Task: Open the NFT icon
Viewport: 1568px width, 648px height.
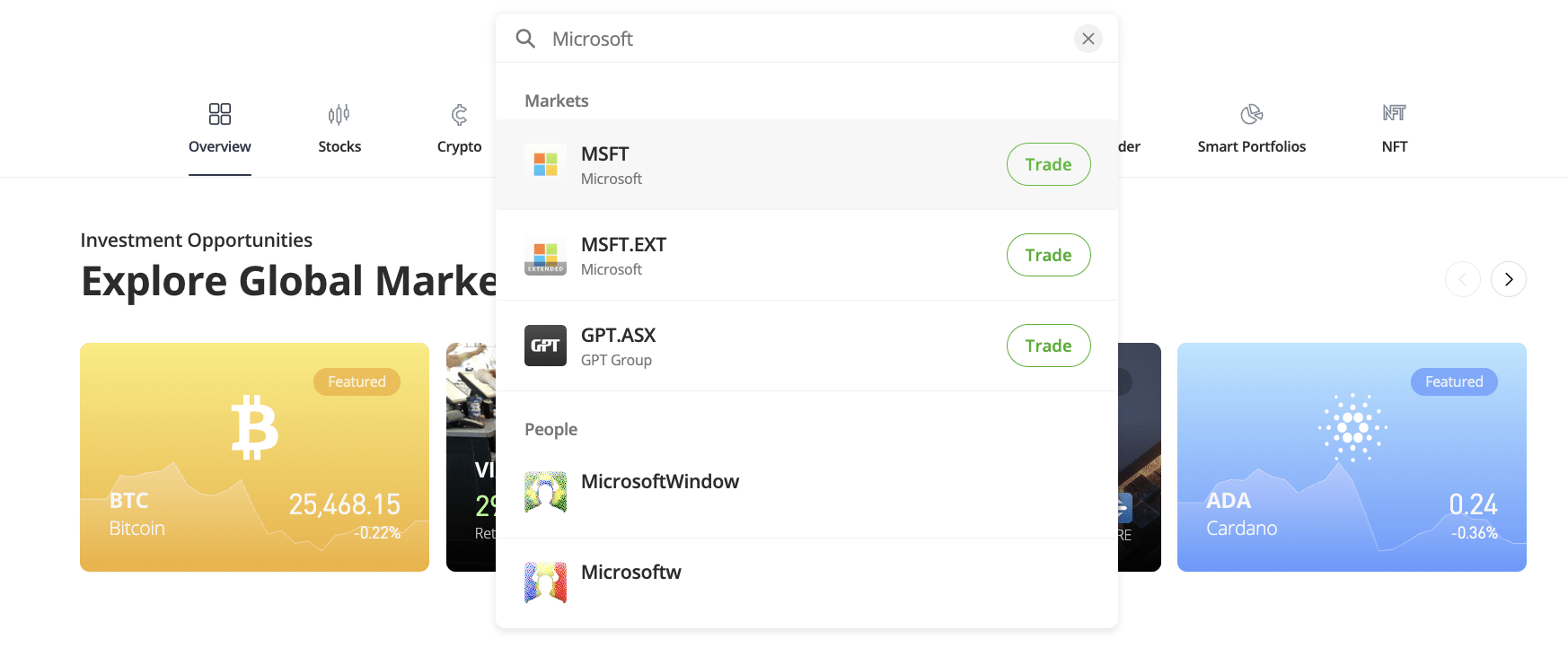Action: click(1395, 113)
